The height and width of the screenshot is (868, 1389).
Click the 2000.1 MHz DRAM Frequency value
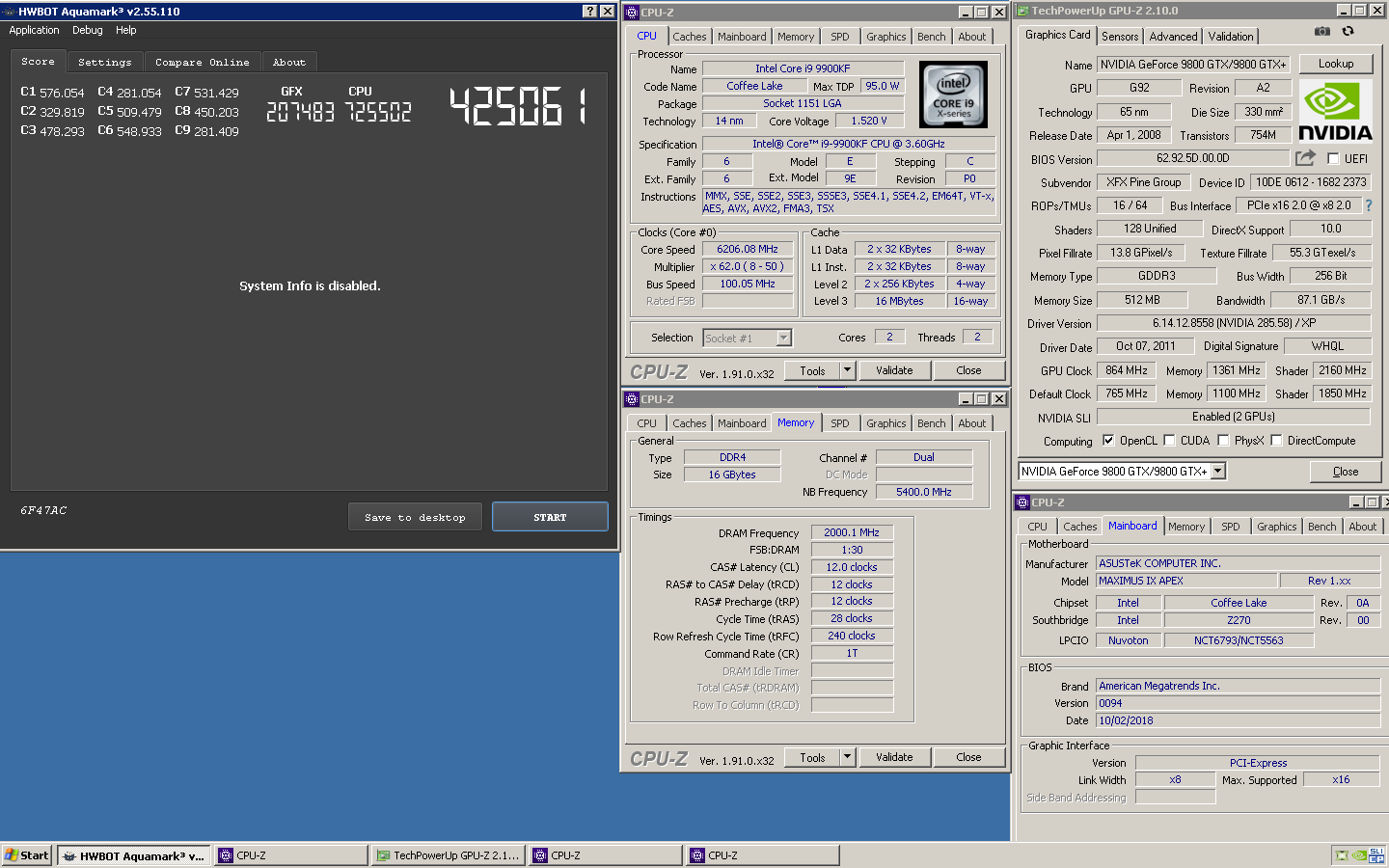click(x=852, y=532)
